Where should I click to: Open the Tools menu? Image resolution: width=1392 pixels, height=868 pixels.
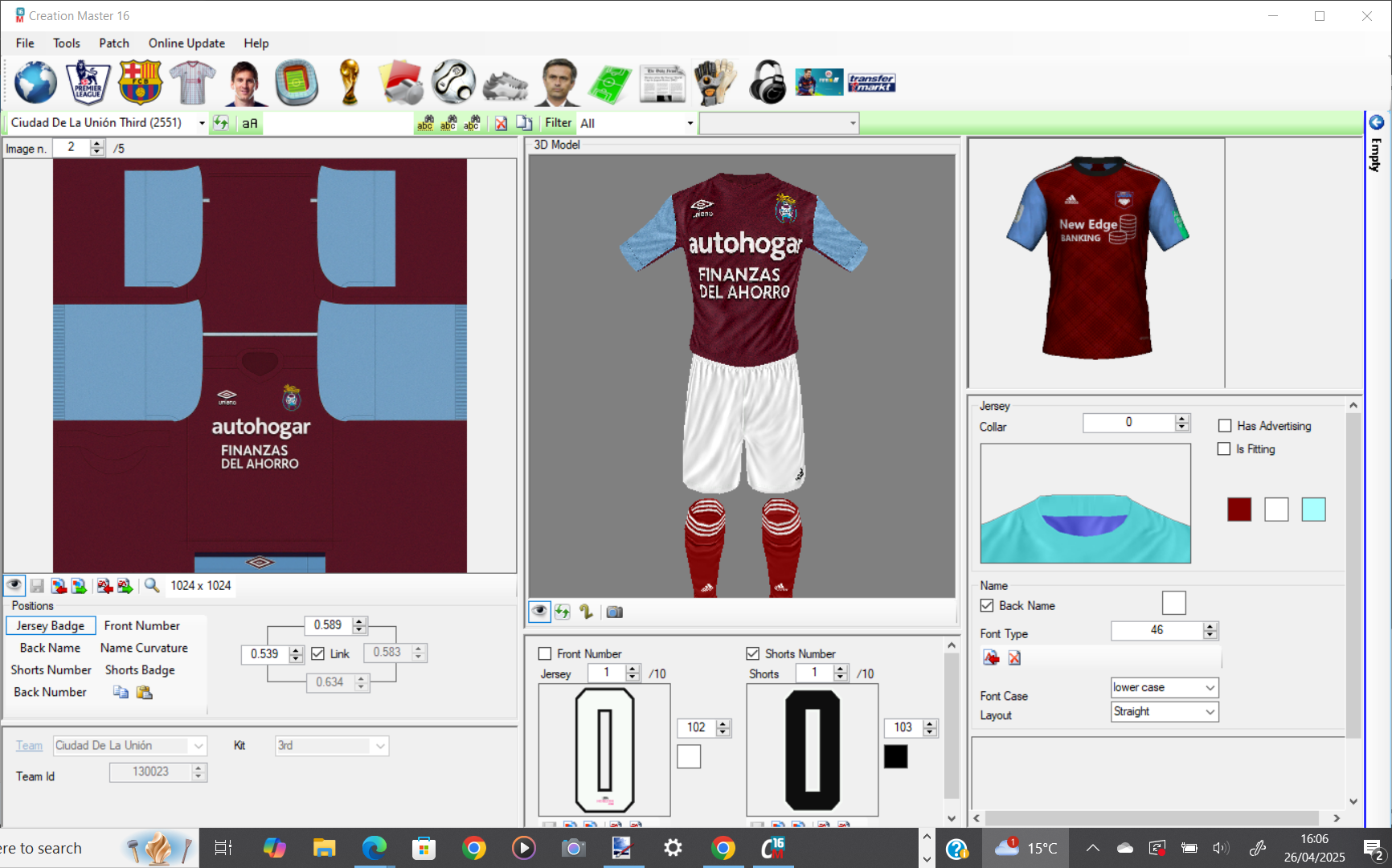[x=67, y=43]
